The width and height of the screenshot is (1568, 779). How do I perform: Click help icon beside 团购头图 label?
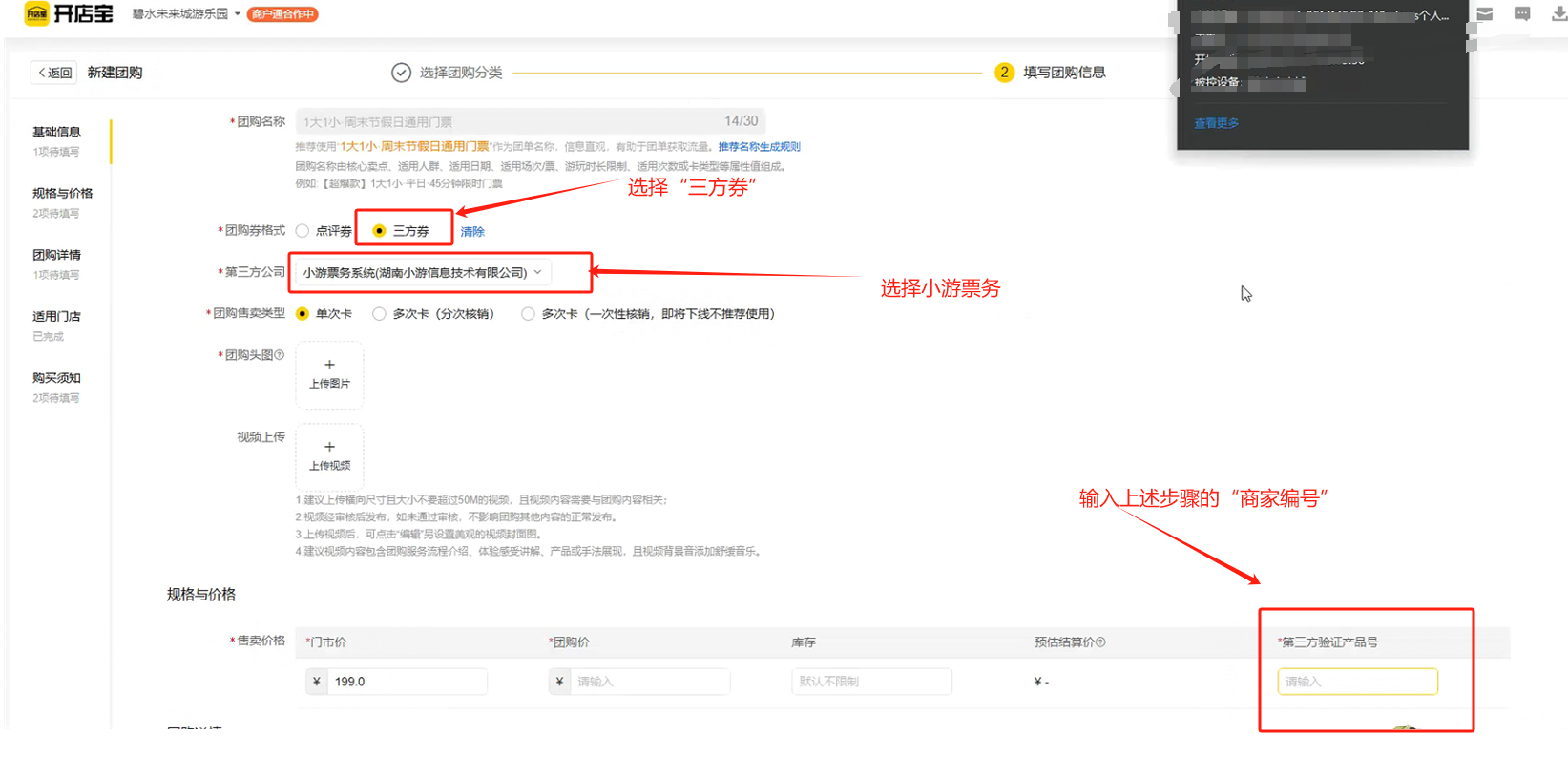280,355
